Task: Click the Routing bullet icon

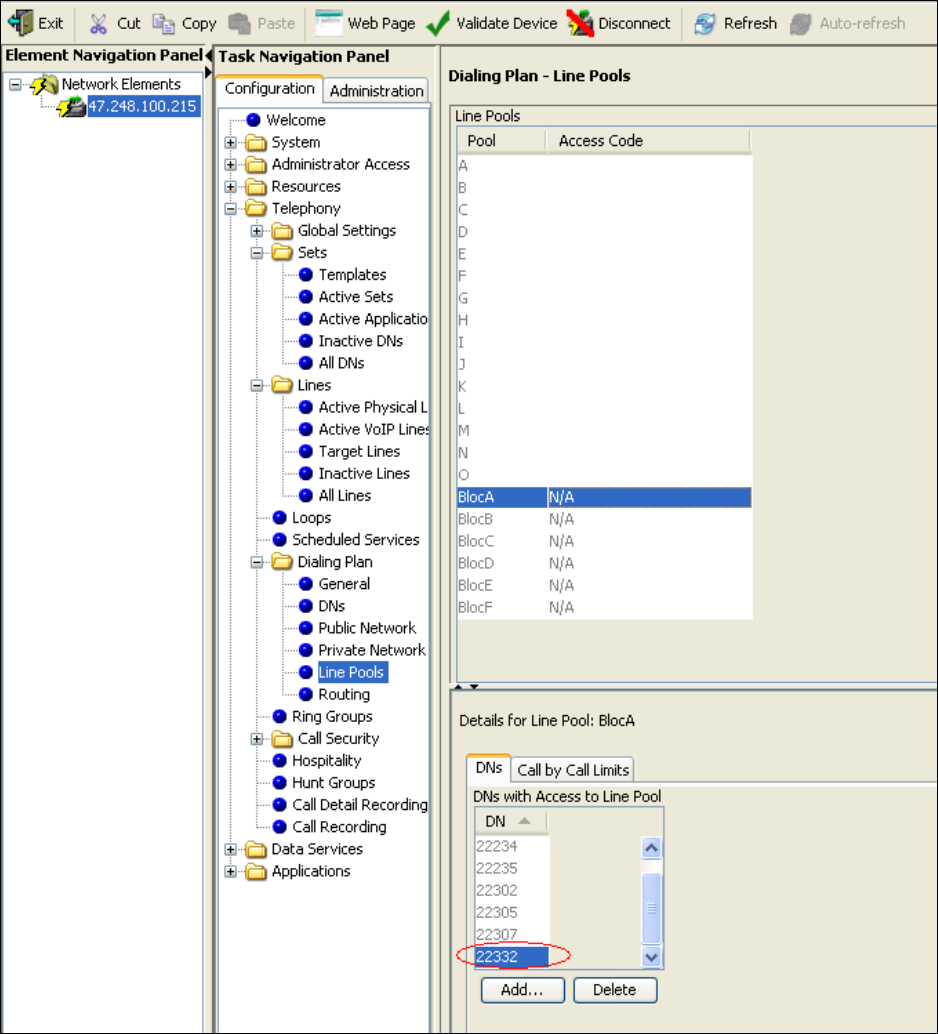Action: click(x=305, y=694)
